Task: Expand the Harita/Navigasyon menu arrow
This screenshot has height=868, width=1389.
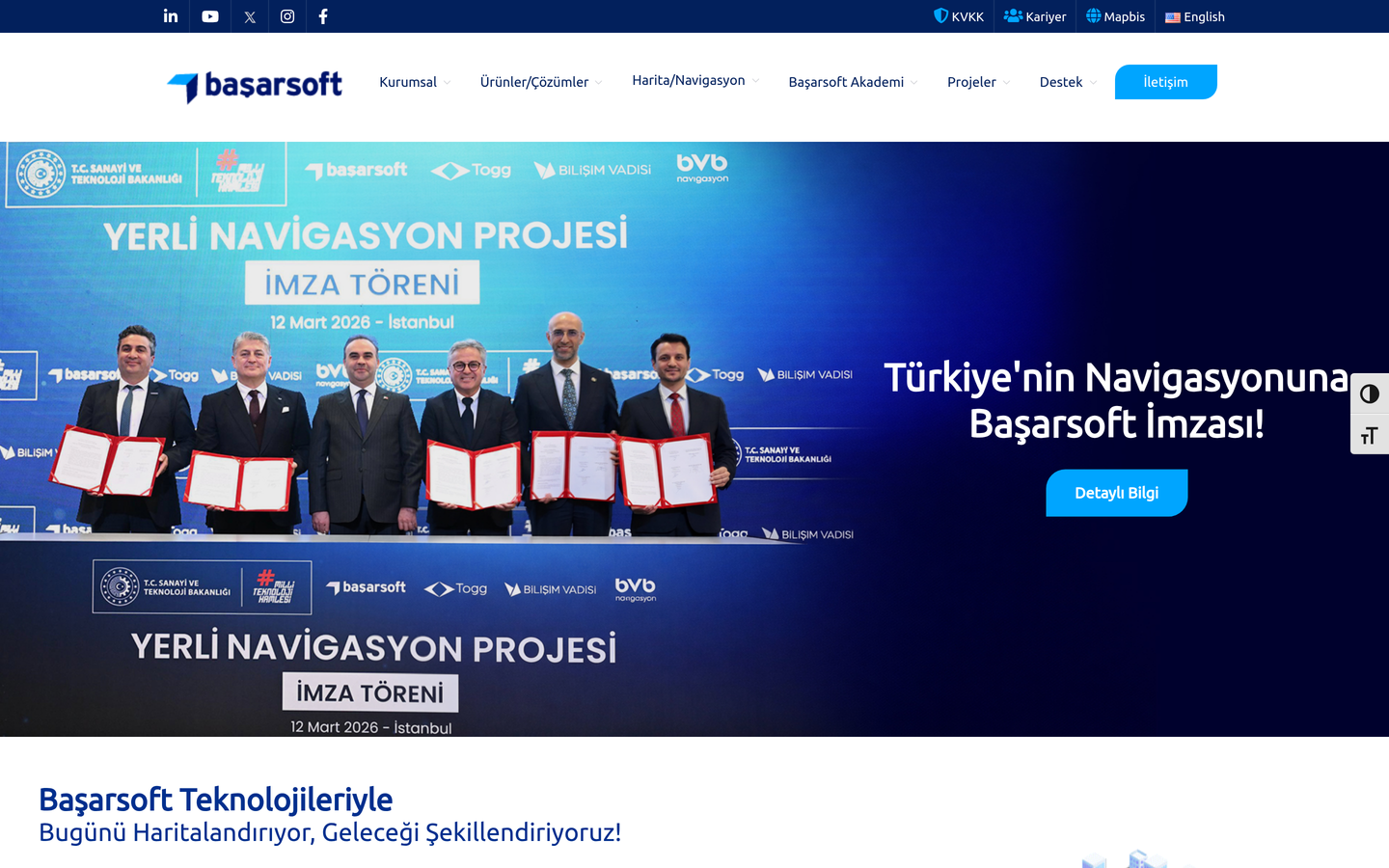Action: (755, 81)
